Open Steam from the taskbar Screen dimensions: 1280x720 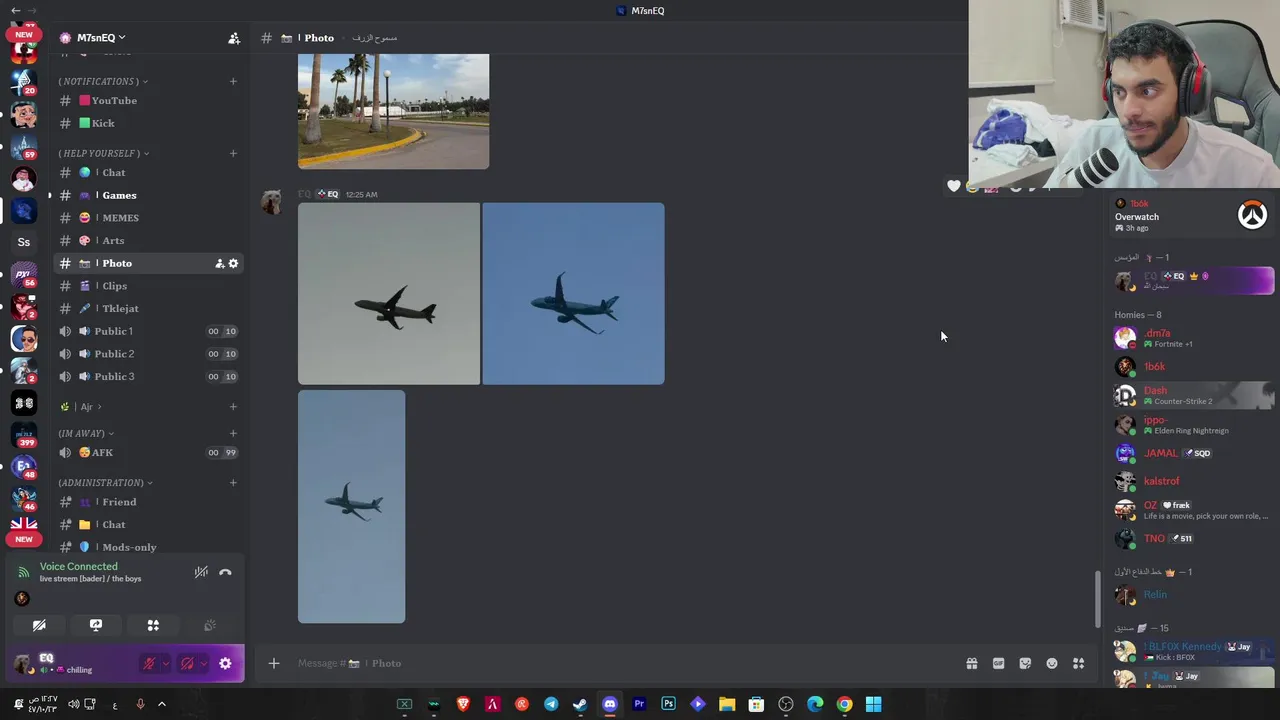pos(580,704)
